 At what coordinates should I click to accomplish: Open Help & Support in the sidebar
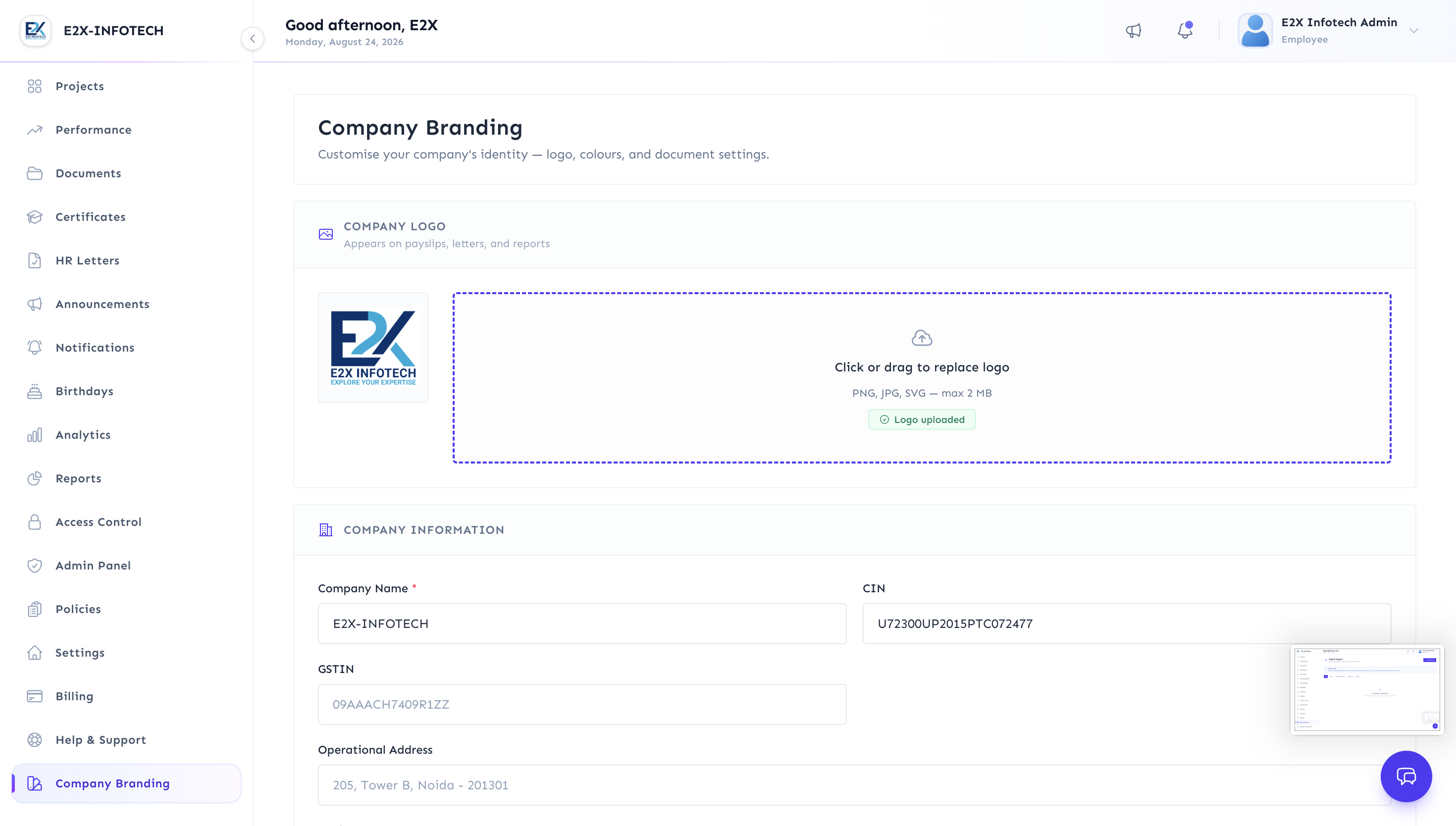click(126, 740)
